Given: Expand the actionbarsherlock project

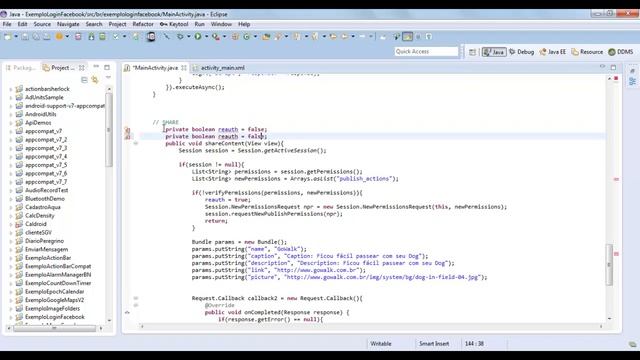Looking at the screenshot, I should pos(11,89).
